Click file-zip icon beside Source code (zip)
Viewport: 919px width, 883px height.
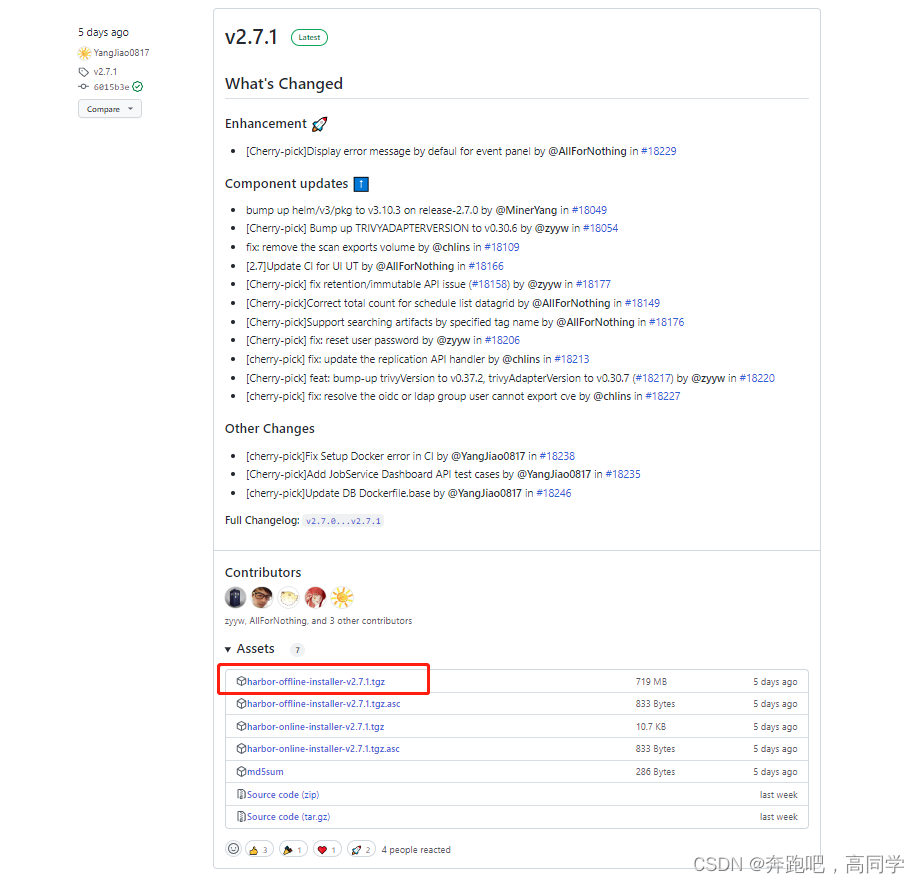tap(241, 794)
